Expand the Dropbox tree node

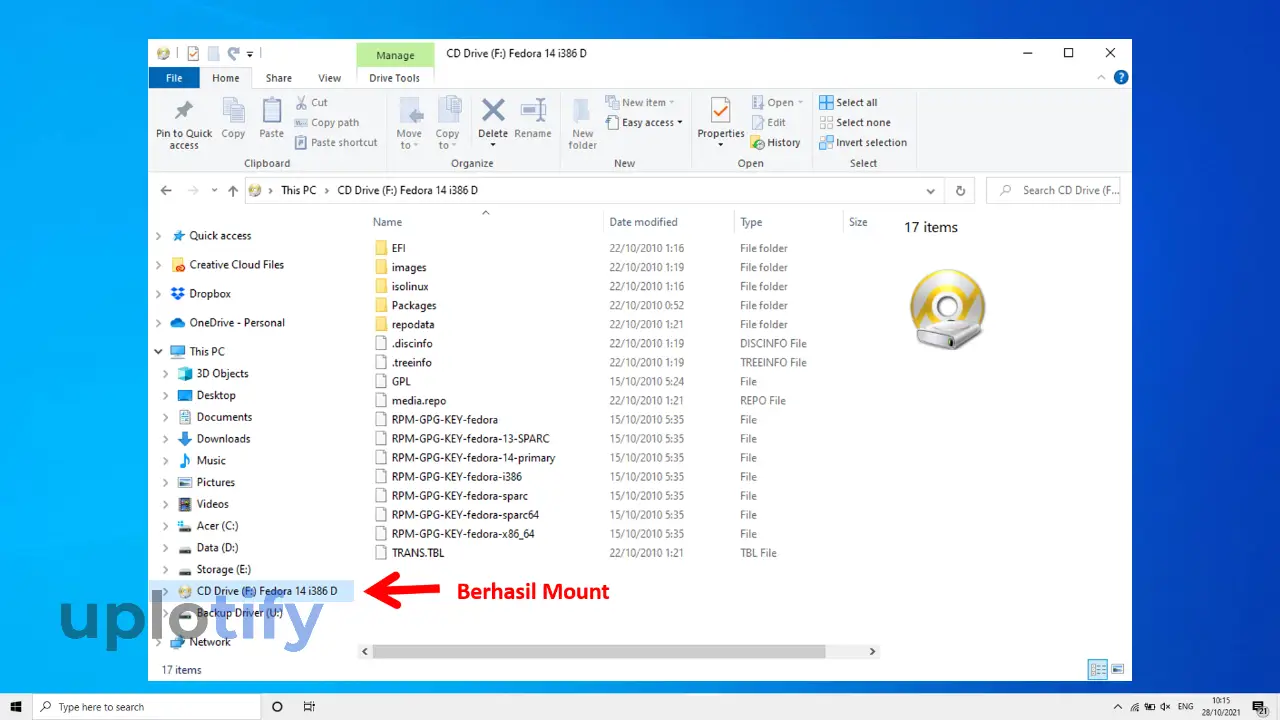coord(159,294)
